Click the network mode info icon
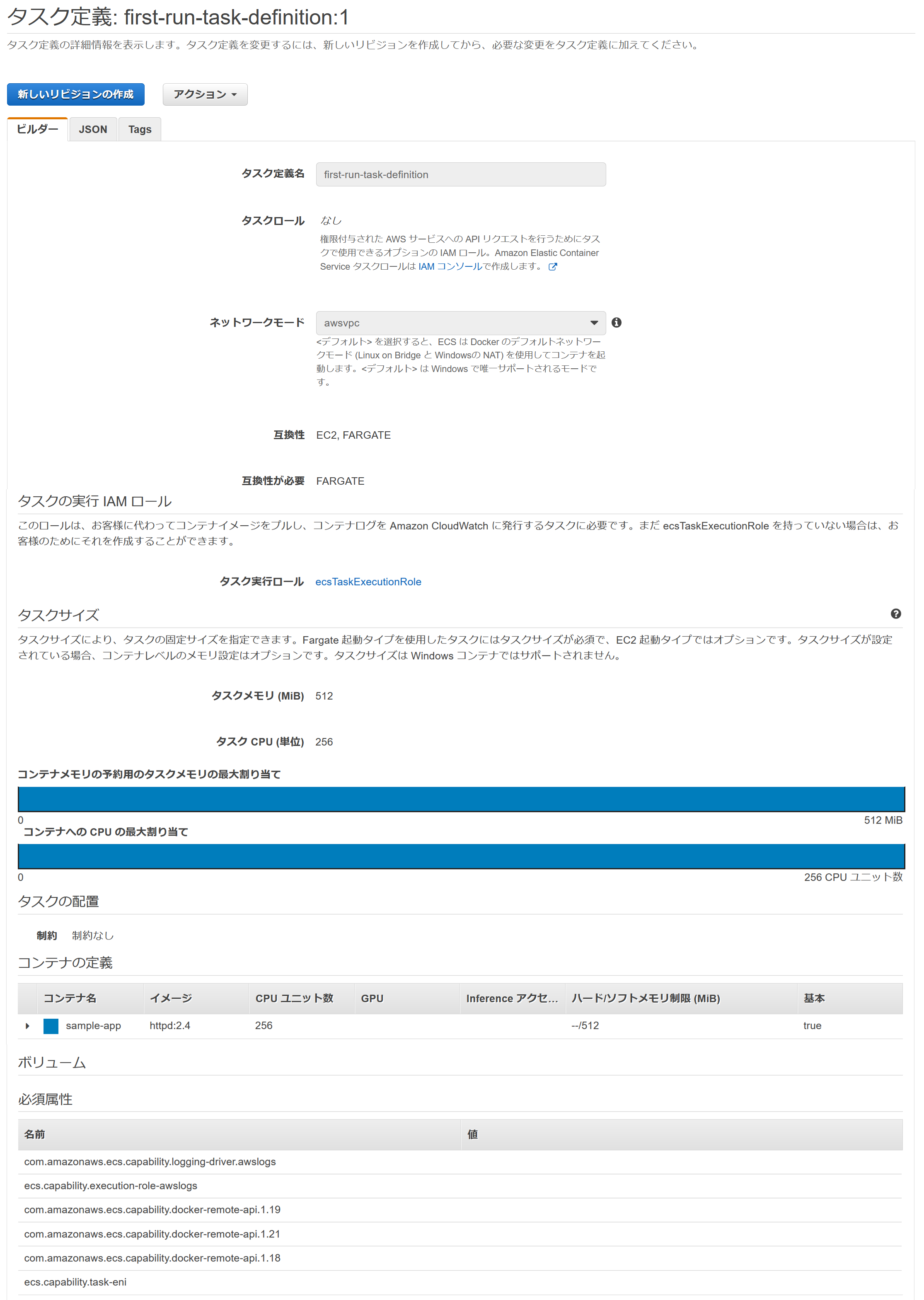 pyautogui.click(x=616, y=323)
